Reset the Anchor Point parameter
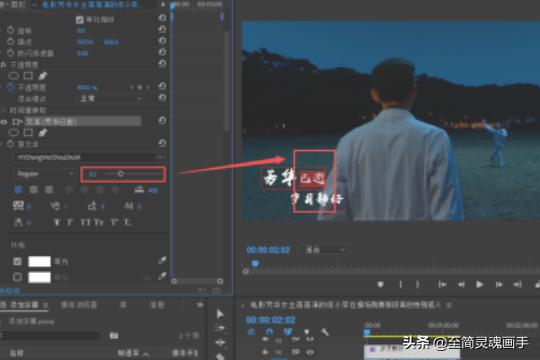This screenshot has height=360, width=540. (x=162, y=41)
